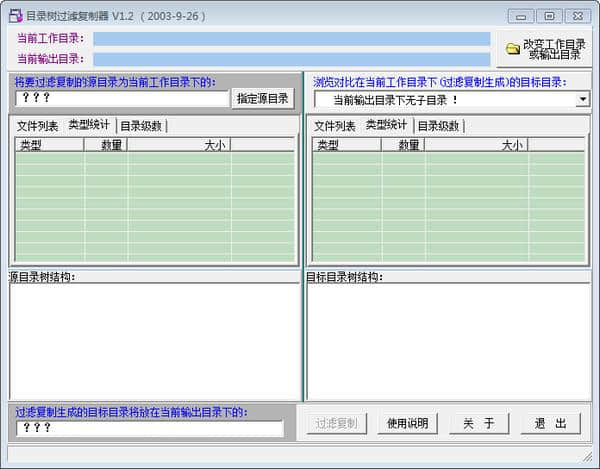Open right 文件列表 tab
This screenshot has height=469, width=600.
tap(335, 126)
